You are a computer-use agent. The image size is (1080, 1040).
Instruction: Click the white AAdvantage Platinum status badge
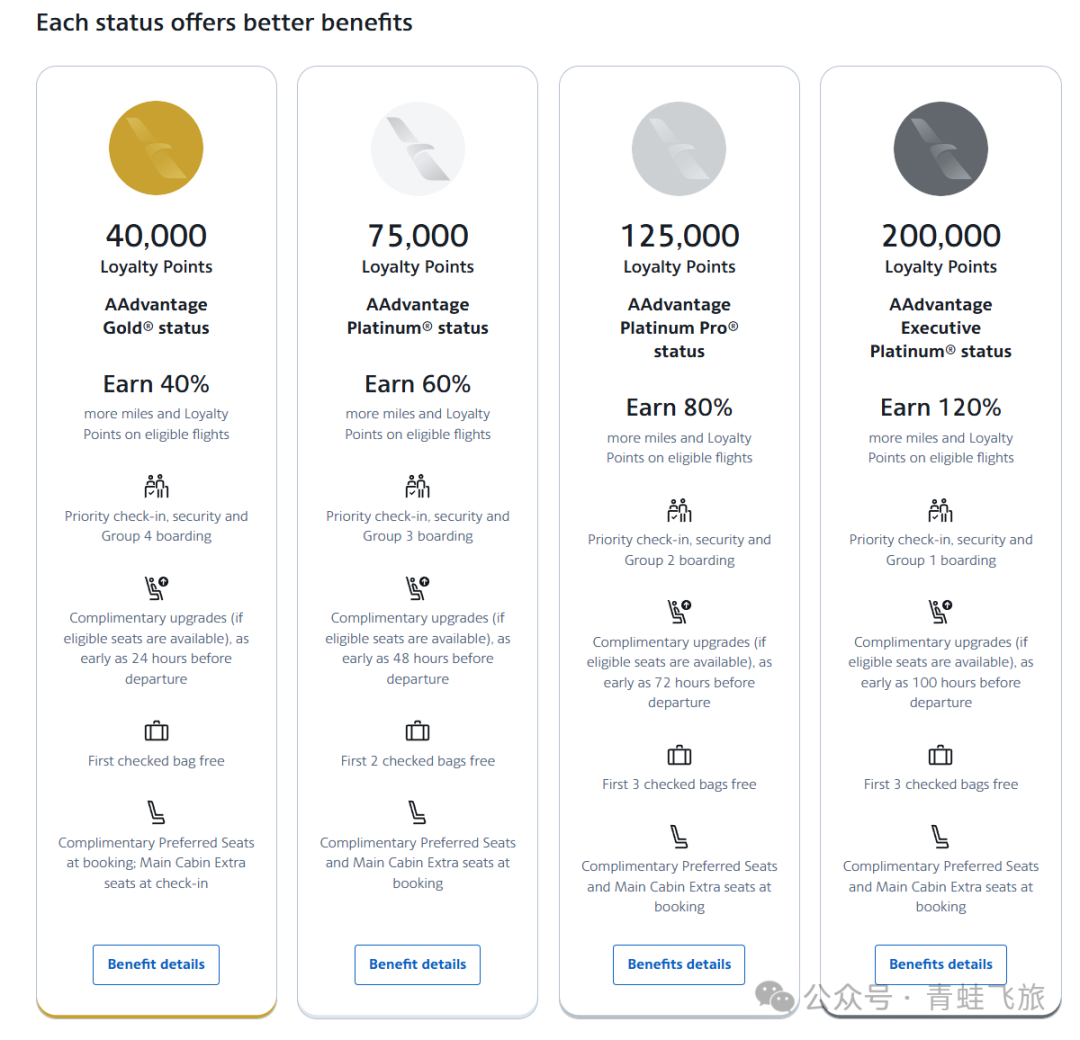coord(418,149)
